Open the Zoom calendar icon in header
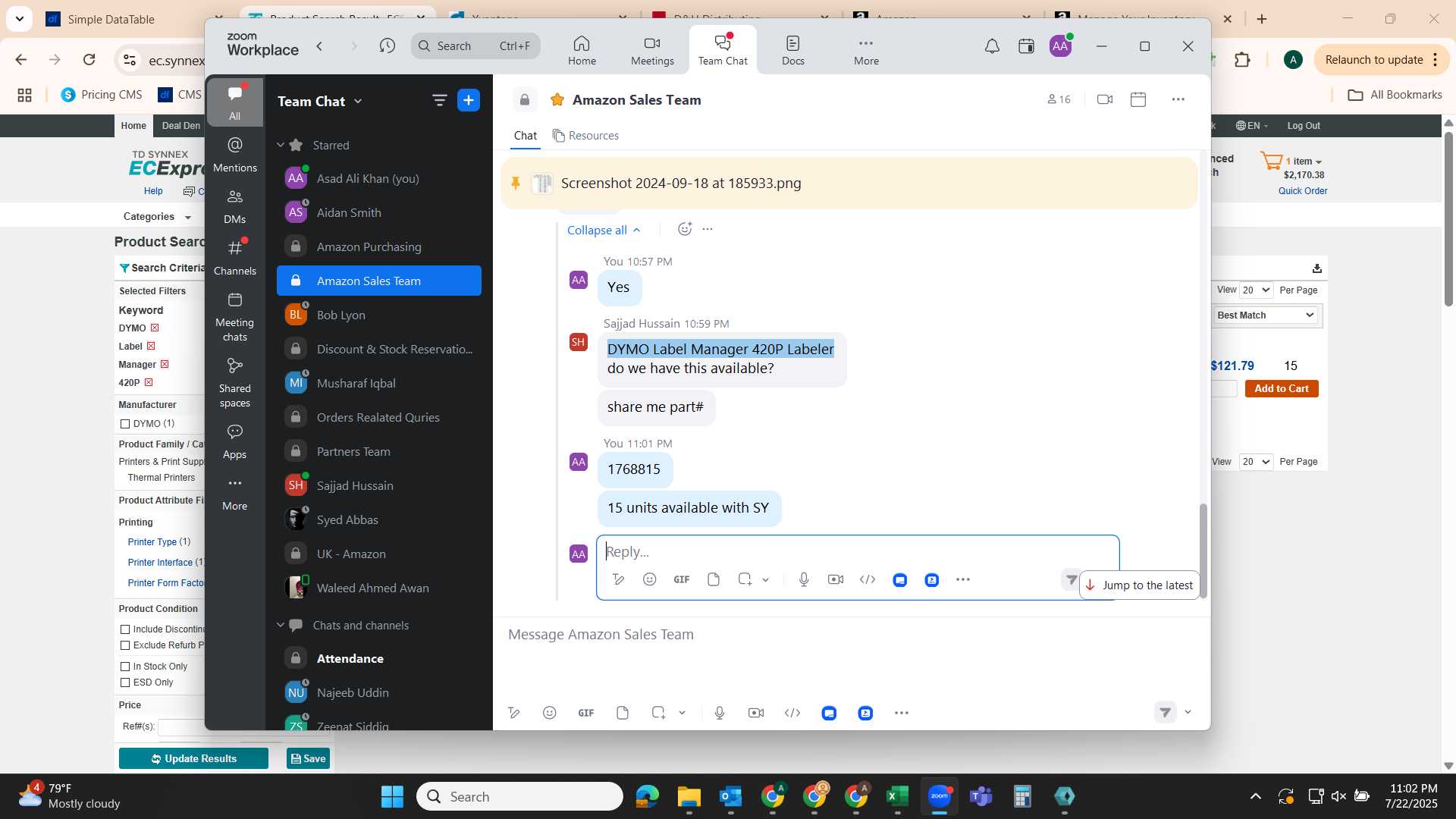 tap(1026, 46)
